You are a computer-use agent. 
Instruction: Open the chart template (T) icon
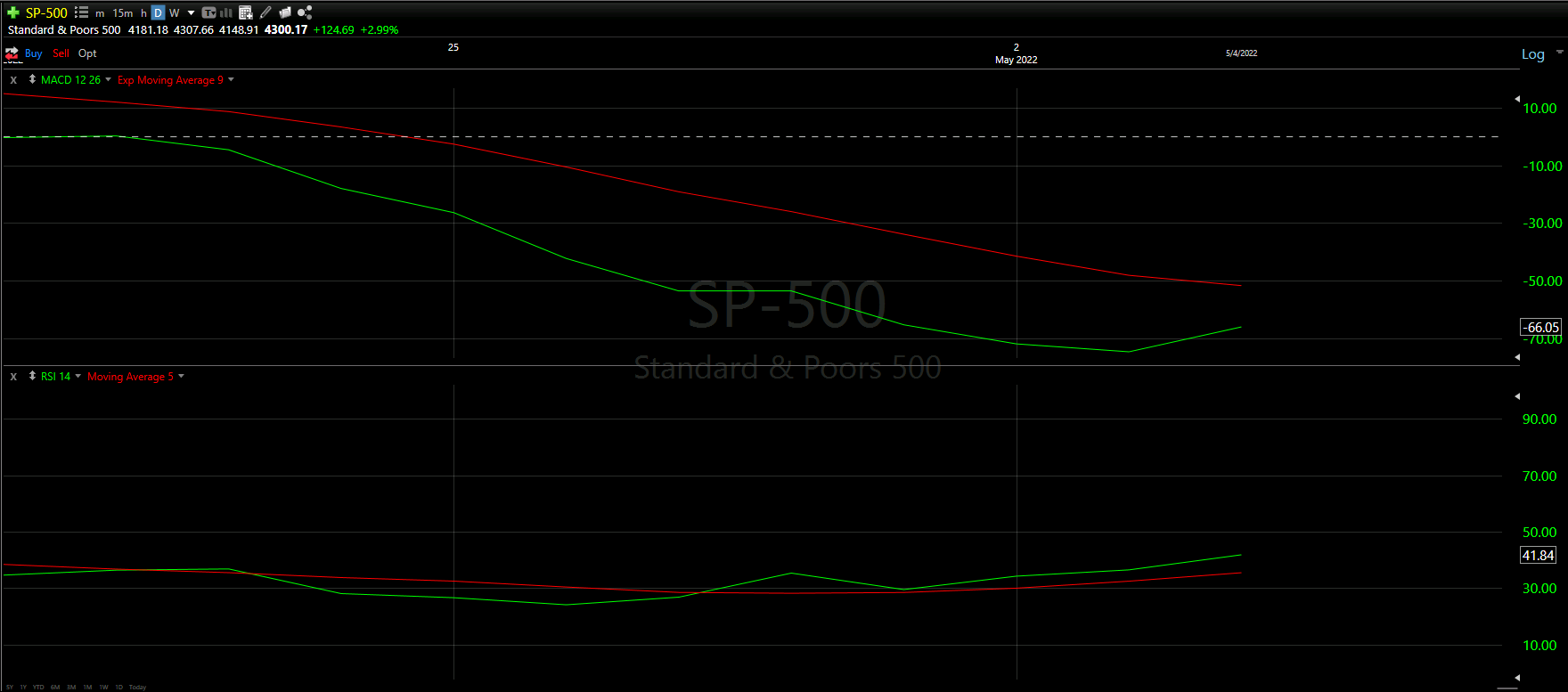tap(209, 12)
